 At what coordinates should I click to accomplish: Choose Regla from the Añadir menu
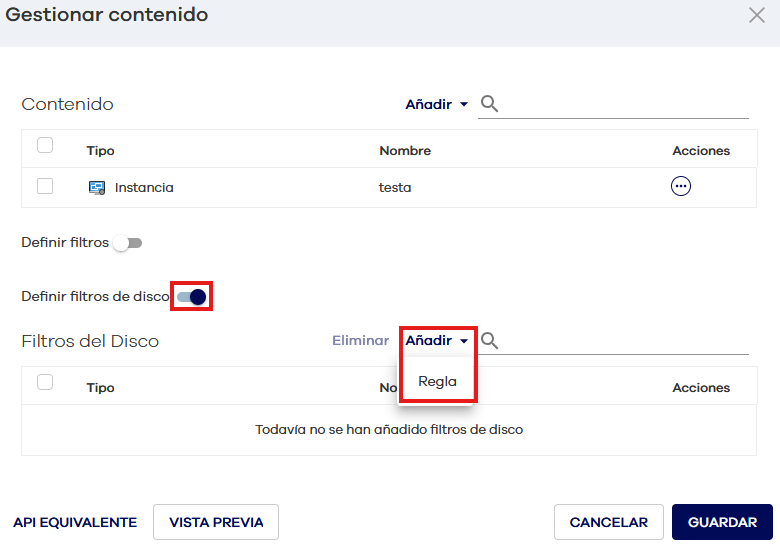point(437,381)
